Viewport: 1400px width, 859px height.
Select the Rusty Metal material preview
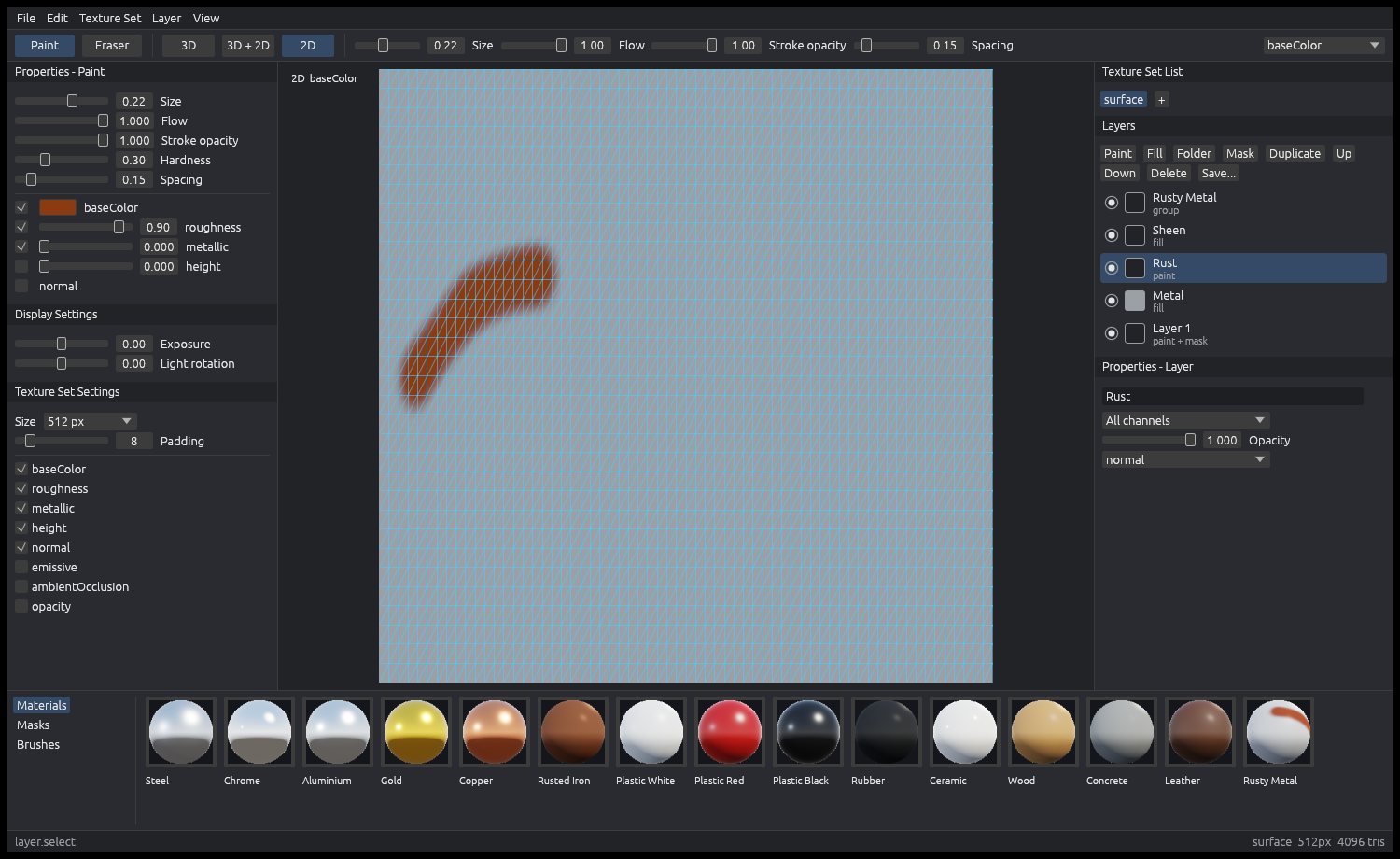[x=1279, y=732]
